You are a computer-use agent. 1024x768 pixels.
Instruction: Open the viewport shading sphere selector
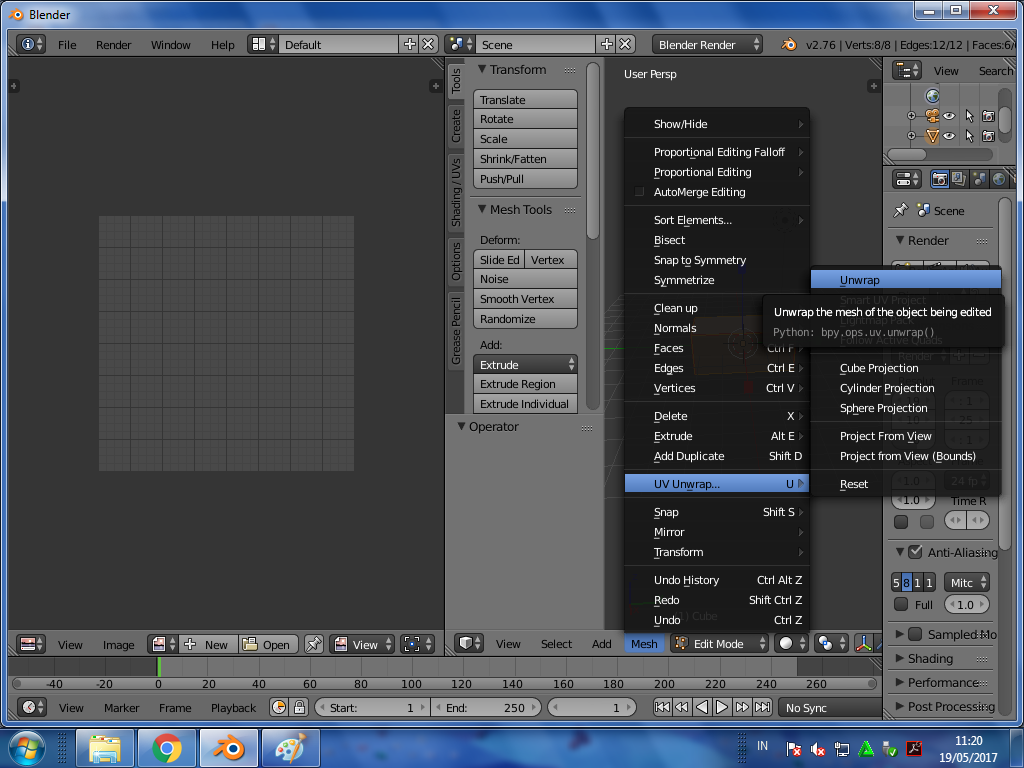click(x=792, y=644)
